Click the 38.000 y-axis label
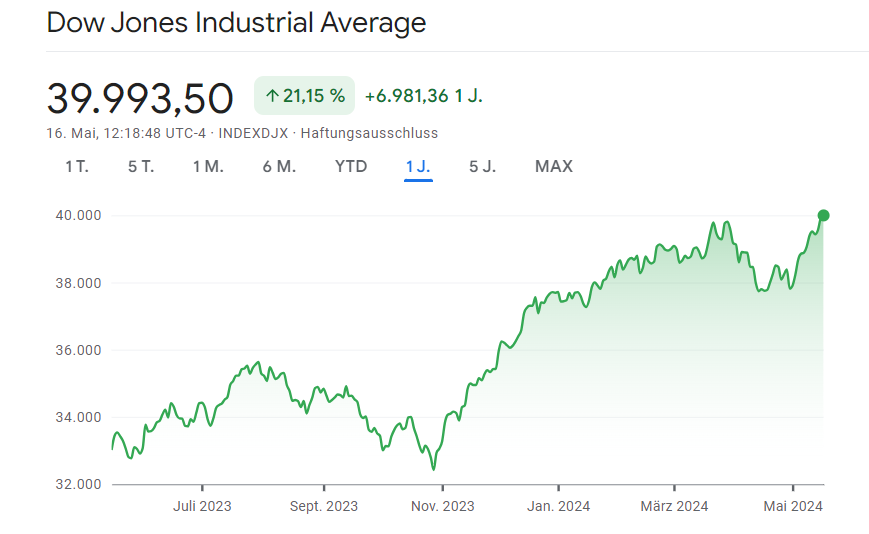The image size is (869, 534). (78, 283)
